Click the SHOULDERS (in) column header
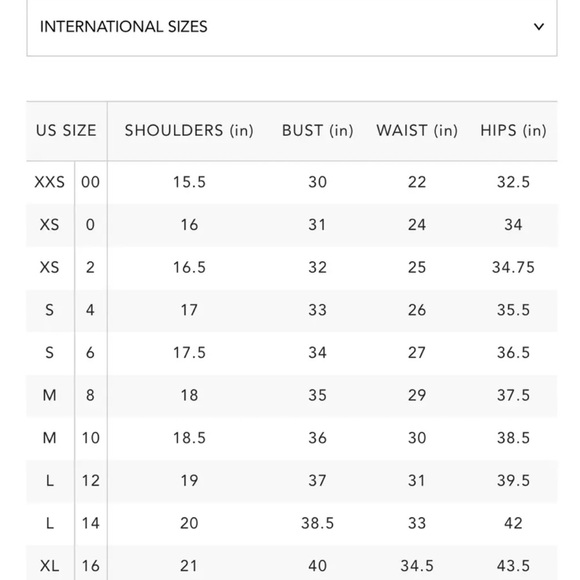The image size is (580, 580). [189, 131]
